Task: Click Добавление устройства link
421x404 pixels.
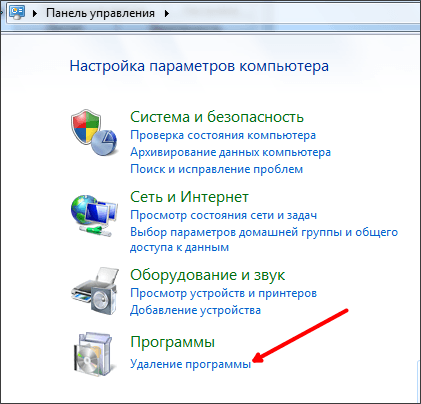Action: 195,310
